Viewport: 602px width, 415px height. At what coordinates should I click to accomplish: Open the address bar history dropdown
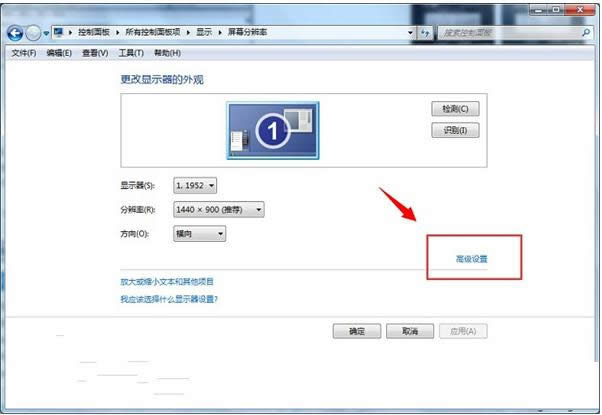pyautogui.click(x=410, y=33)
